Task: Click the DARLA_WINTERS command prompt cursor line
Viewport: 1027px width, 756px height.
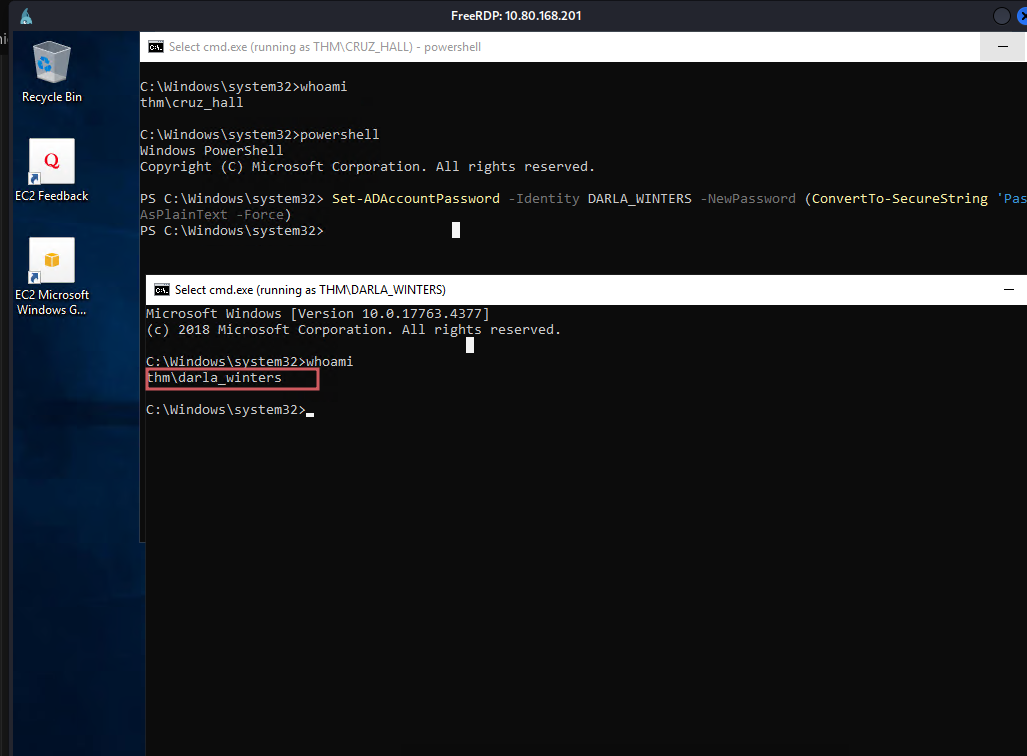Action: [x=226, y=410]
